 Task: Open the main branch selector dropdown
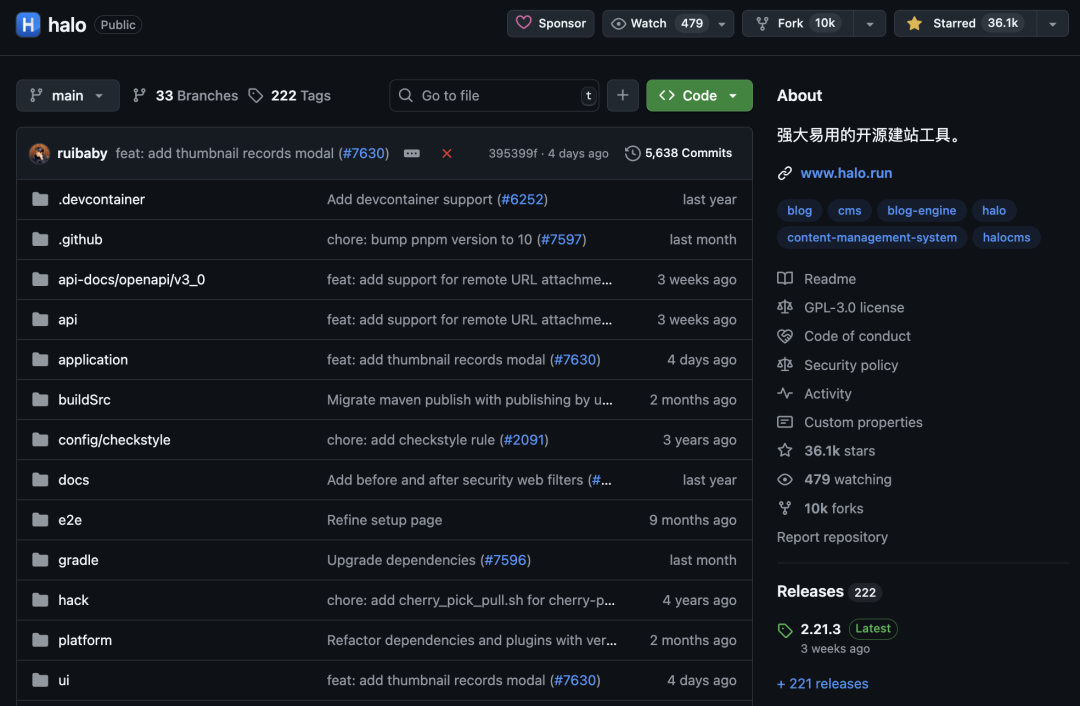pos(68,96)
